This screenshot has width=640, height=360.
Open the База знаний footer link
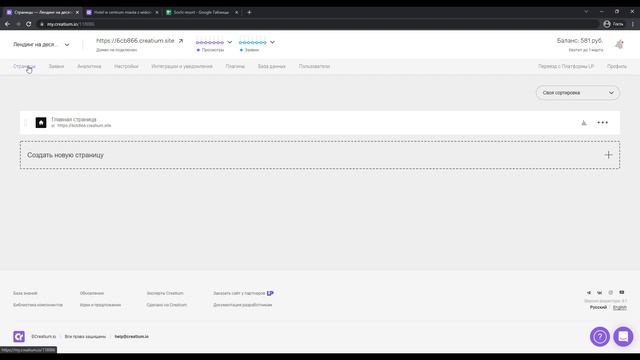[25, 293]
